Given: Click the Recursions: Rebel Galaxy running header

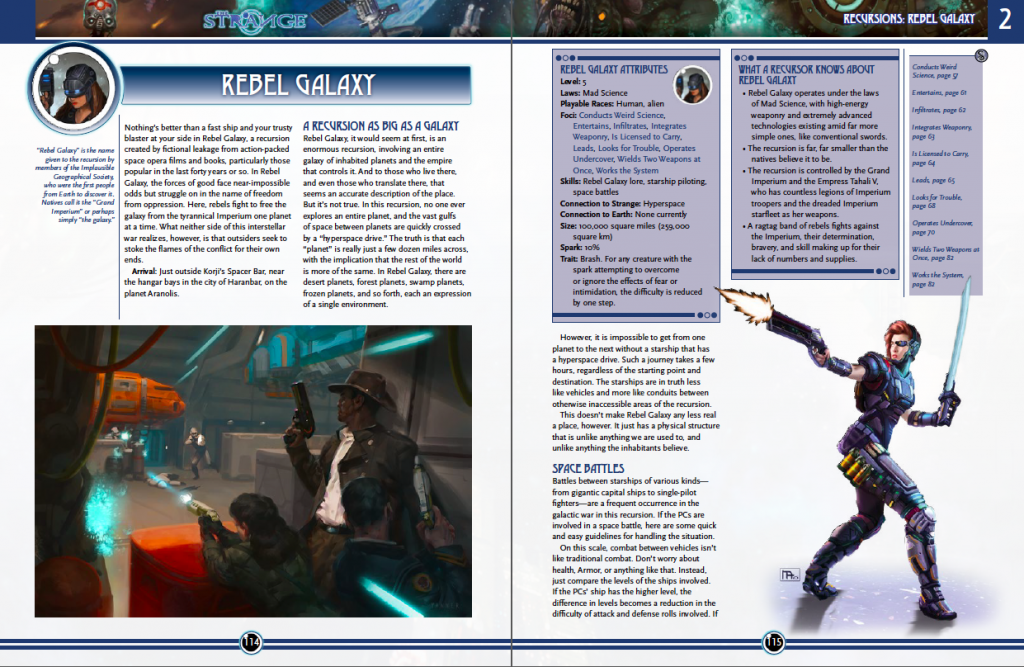Looking at the screenshot, I should click(908, 18).
